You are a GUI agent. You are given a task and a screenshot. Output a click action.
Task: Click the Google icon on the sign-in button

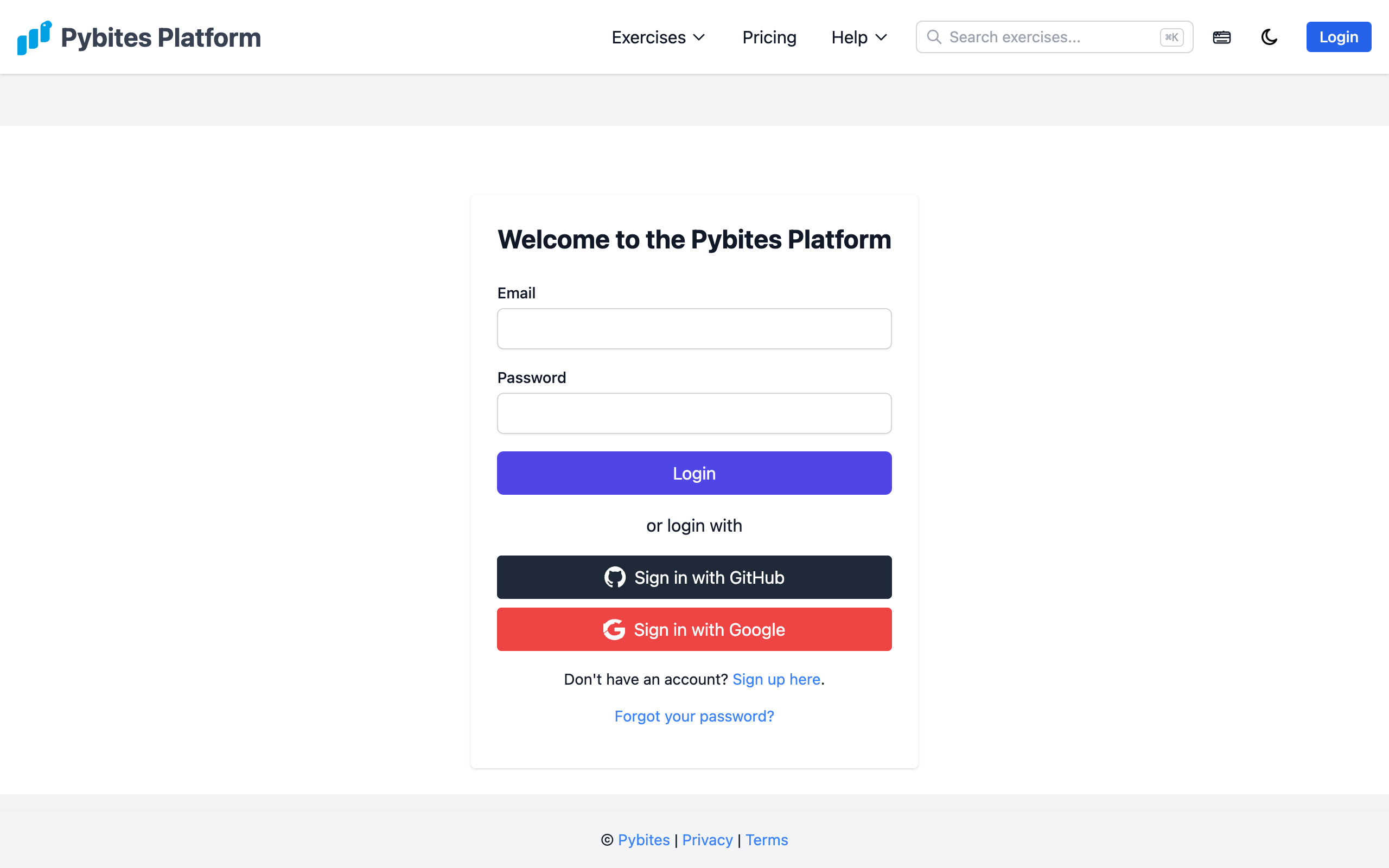pos(615,629)
